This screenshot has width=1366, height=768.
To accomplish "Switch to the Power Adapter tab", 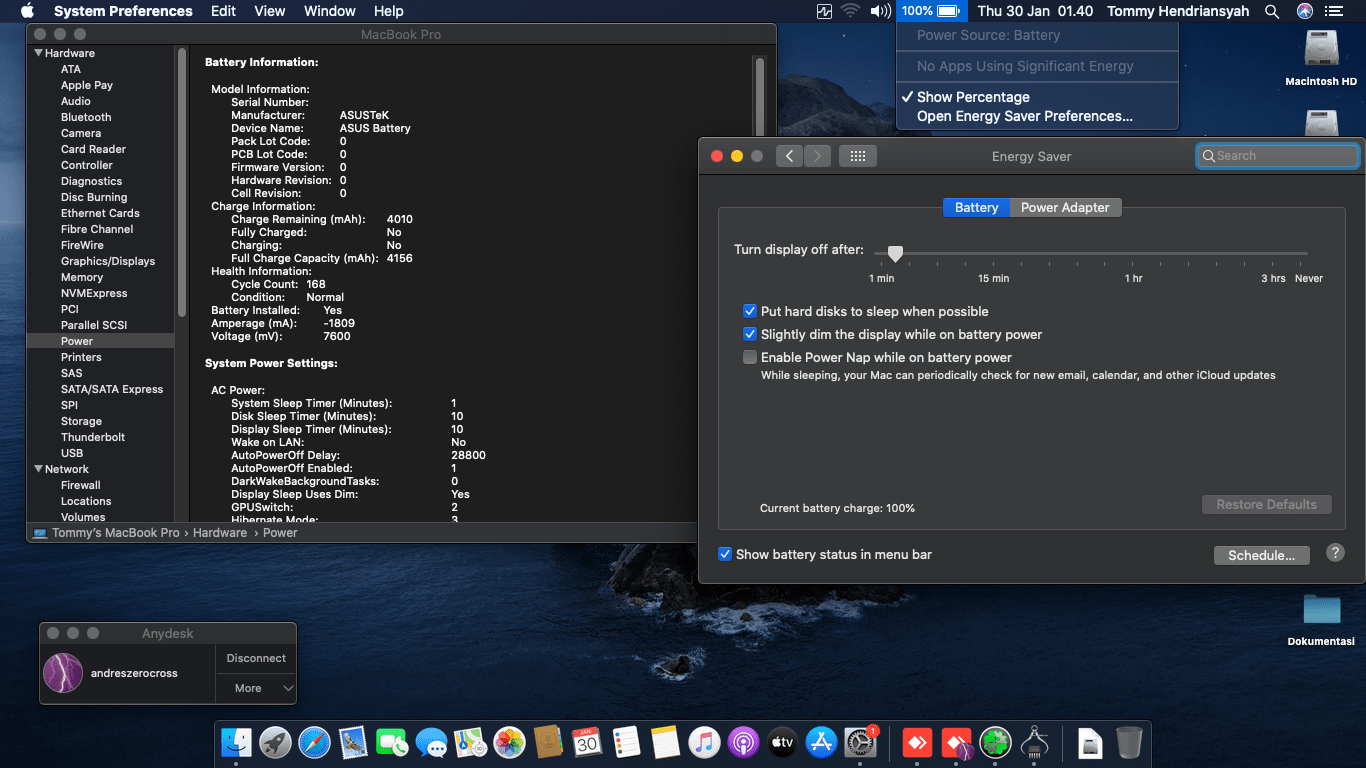I will coord(1065,207).
